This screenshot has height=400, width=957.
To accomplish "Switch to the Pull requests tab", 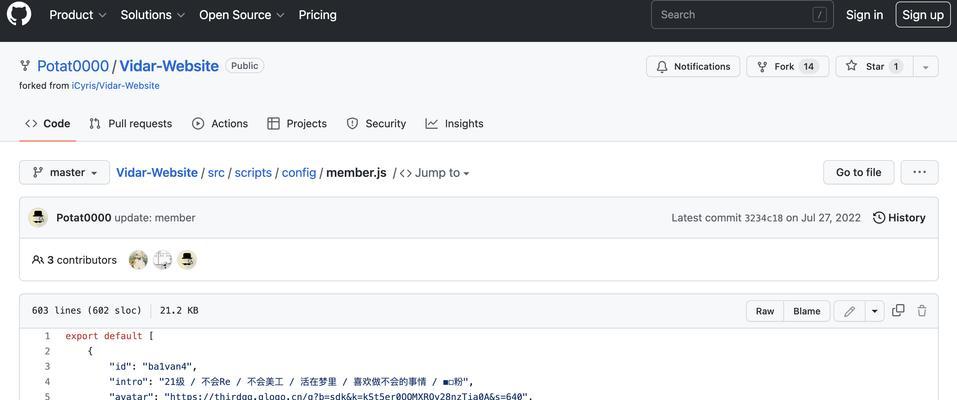I will [x=131, y=123].
